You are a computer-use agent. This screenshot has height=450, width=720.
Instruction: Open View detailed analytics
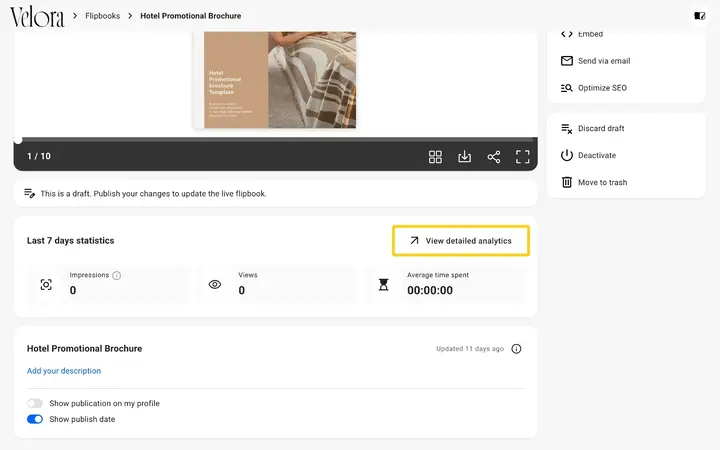click(x=461, y=241)
